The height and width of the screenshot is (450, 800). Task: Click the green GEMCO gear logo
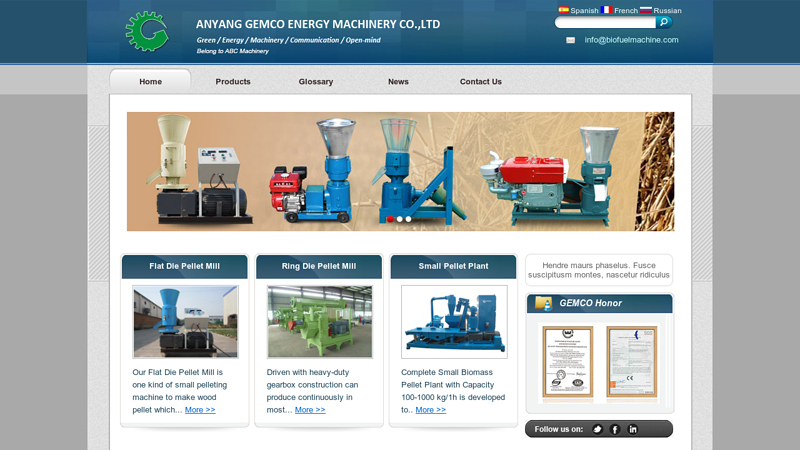[147, 32]
